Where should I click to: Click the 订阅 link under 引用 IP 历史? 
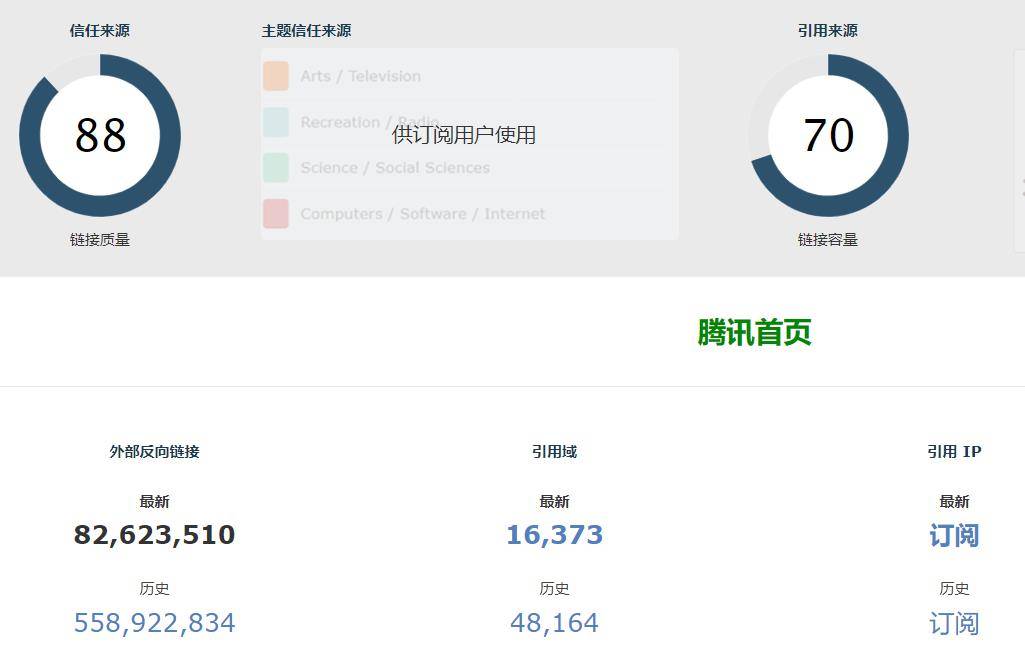pos(954,623)
